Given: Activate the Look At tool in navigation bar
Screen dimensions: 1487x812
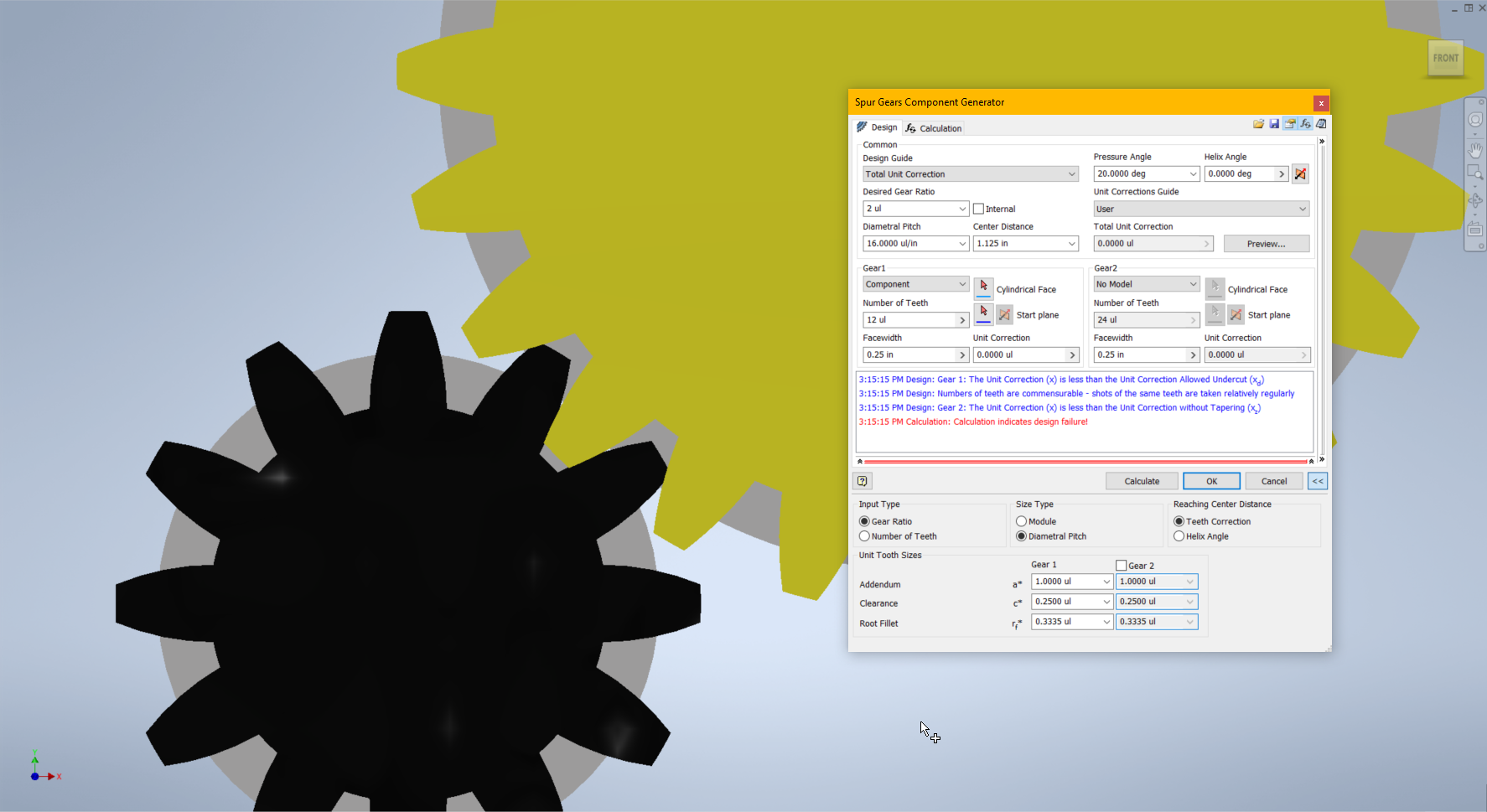Looking at the screenshot, I should coord(1475,229).
